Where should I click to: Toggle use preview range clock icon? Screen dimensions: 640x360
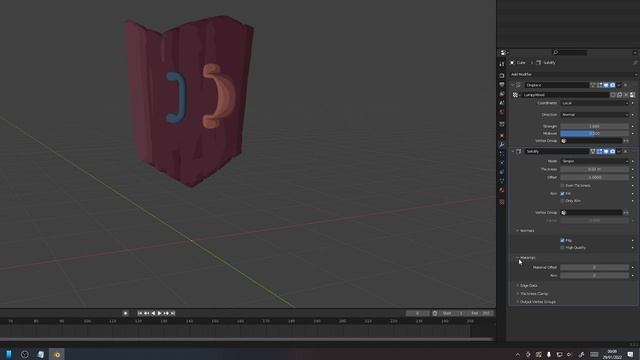click(x=435, y=313)
